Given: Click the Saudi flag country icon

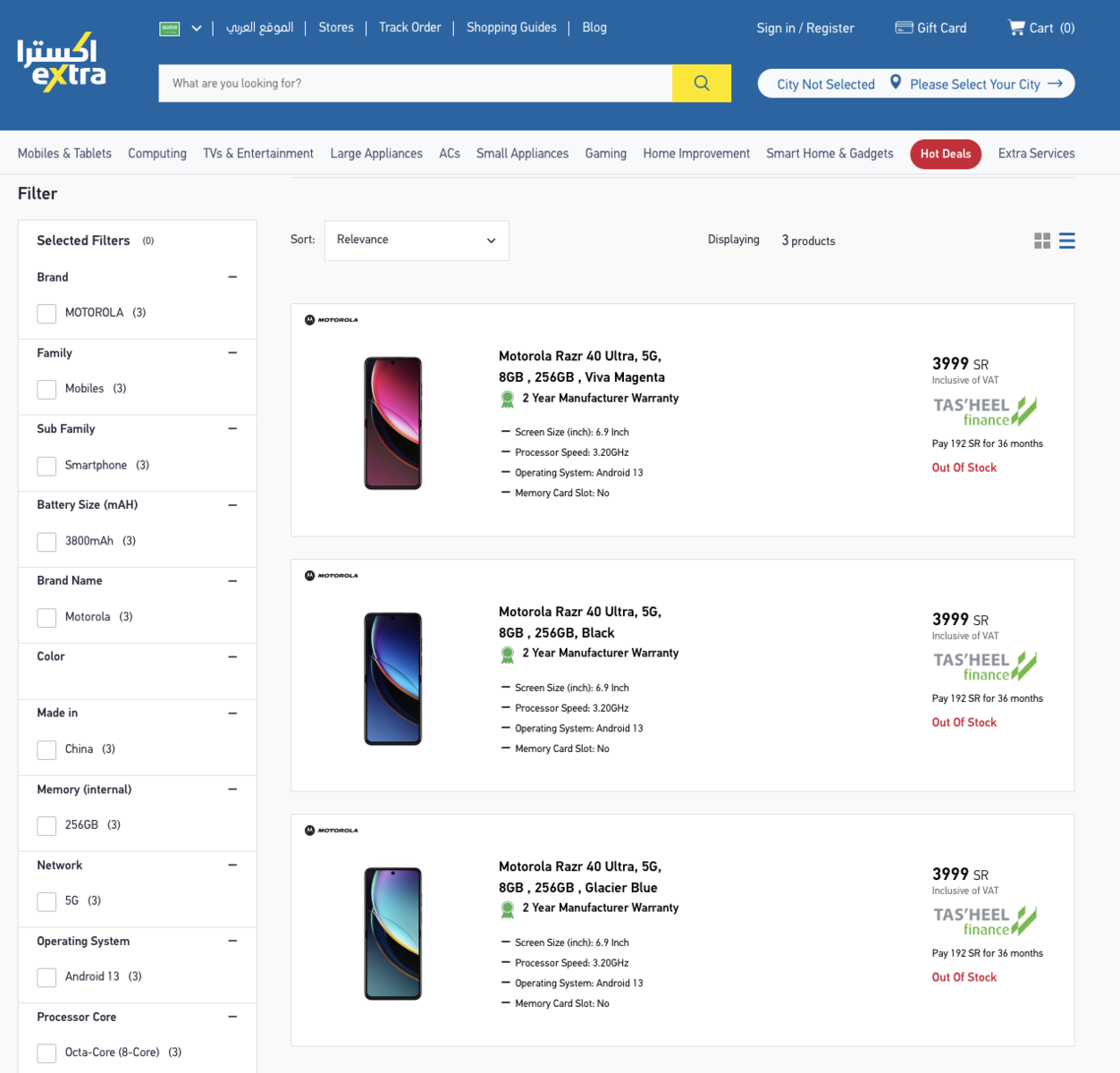Looking at the screenshot, I should (x=170, y=29).
